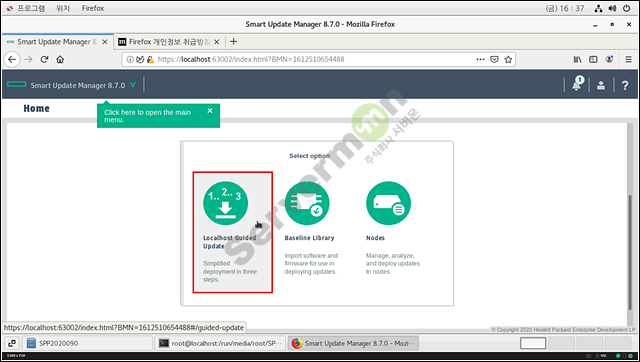The image size is (640, 362).
Task: Expand the Smart Update Manager main menu arrow
Action: point(133,85)
